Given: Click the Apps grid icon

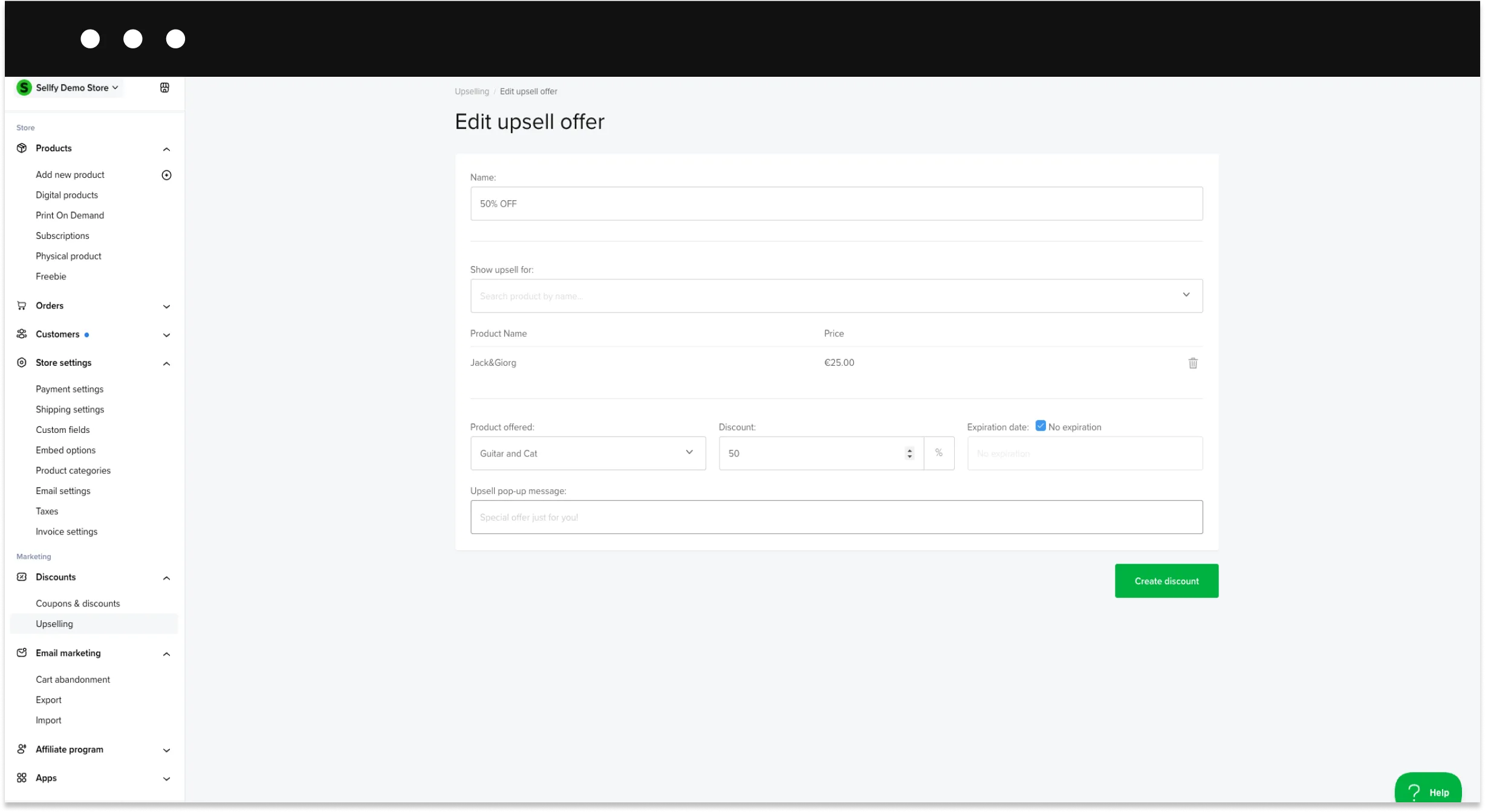Looking at the screenshot, I should pos(22,778).
